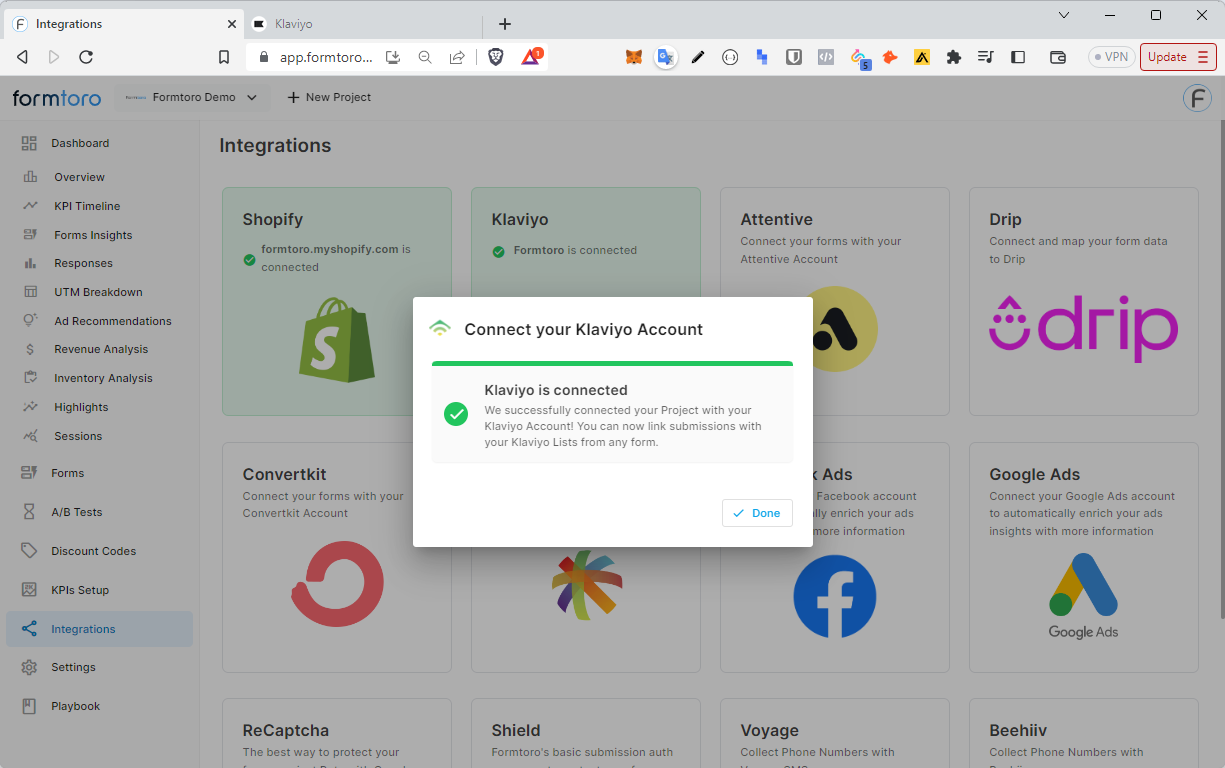Open the Shield integration card

[586, 733]
